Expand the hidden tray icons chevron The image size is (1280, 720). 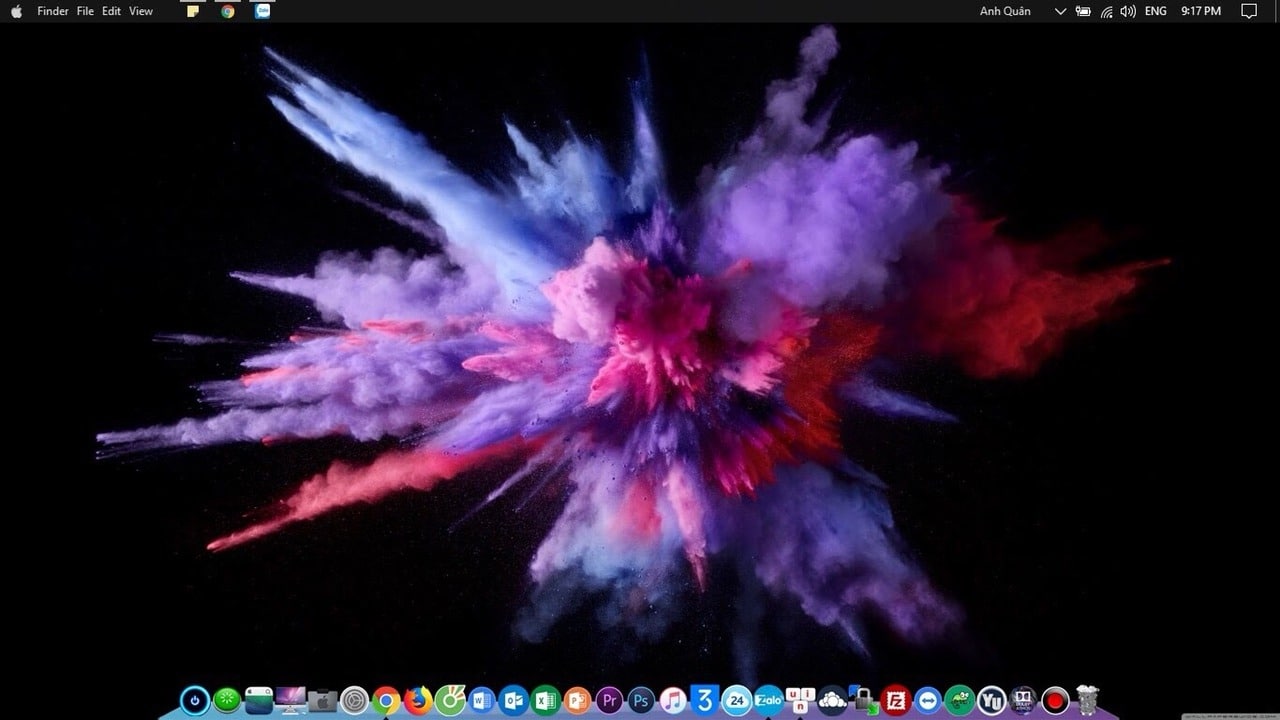[x=1060, y=11]
